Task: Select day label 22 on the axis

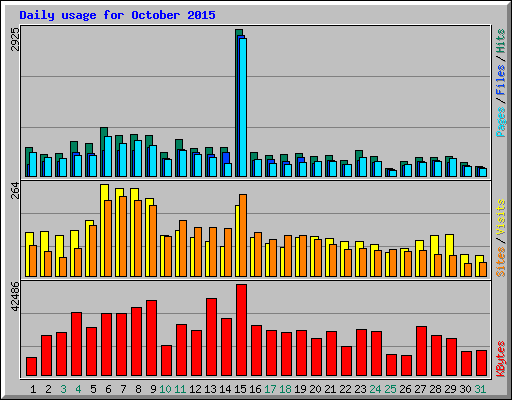Action: [x=345, y=389]
